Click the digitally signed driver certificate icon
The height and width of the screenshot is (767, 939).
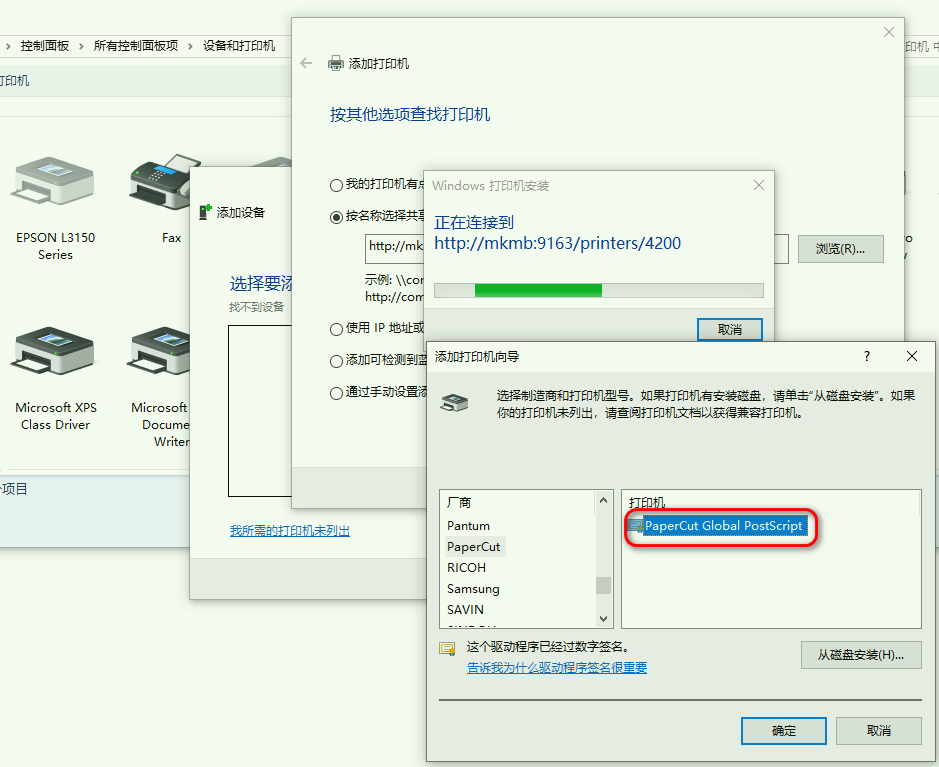point(448,649)
